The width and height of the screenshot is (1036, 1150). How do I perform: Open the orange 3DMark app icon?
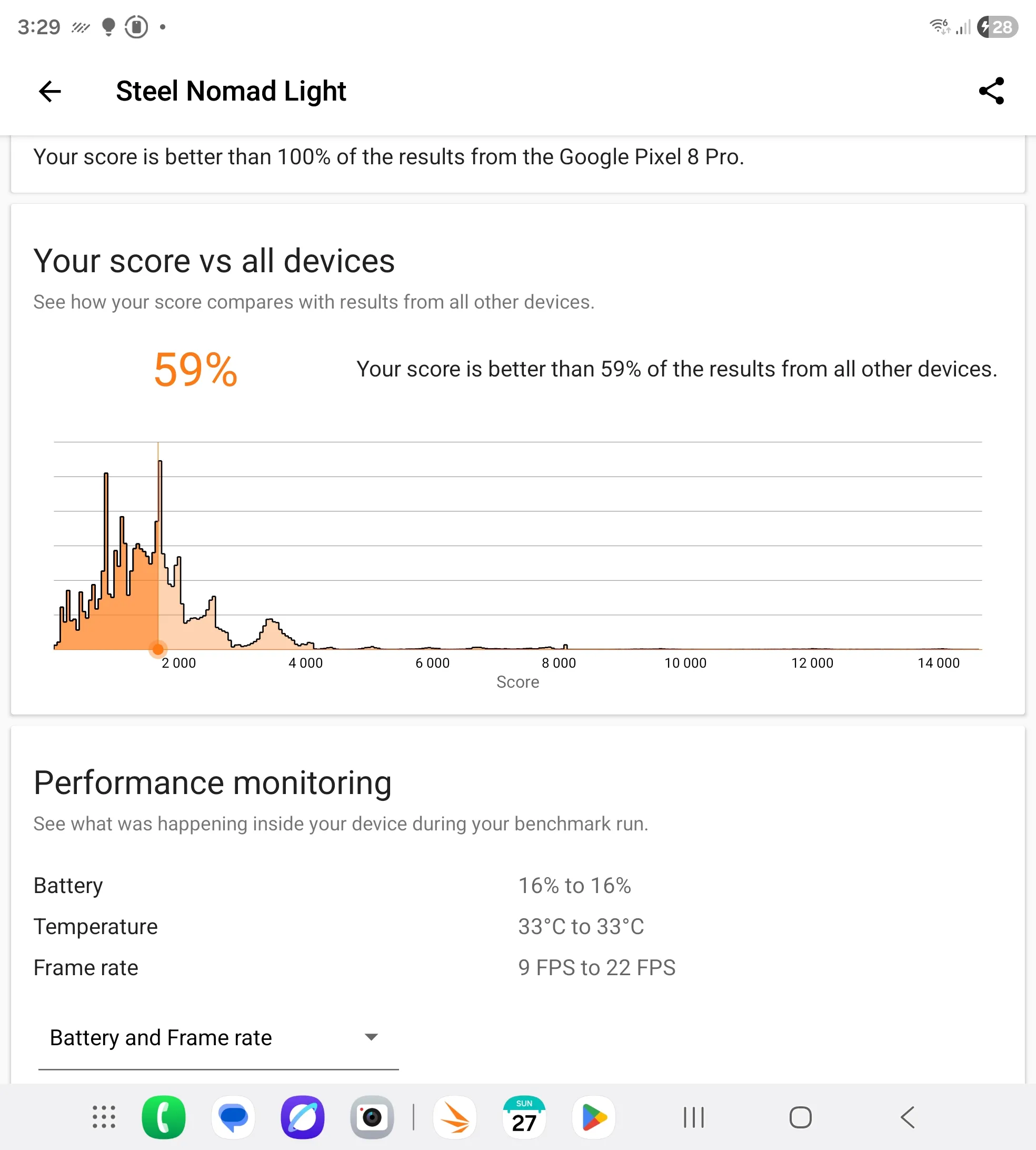pyautogui.click(x=455, y=1117)
